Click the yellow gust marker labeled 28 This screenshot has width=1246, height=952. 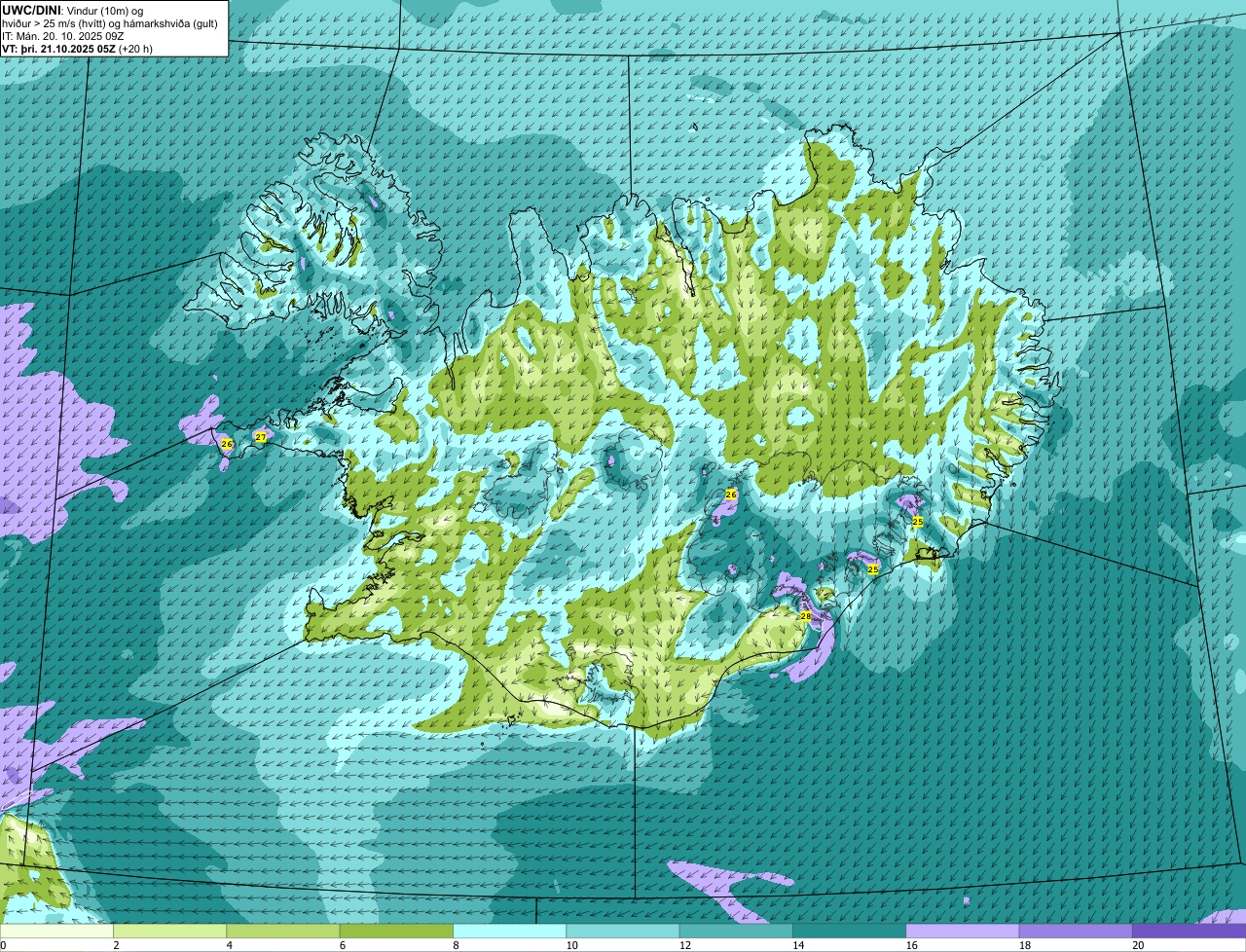click(x=805, y=616)
